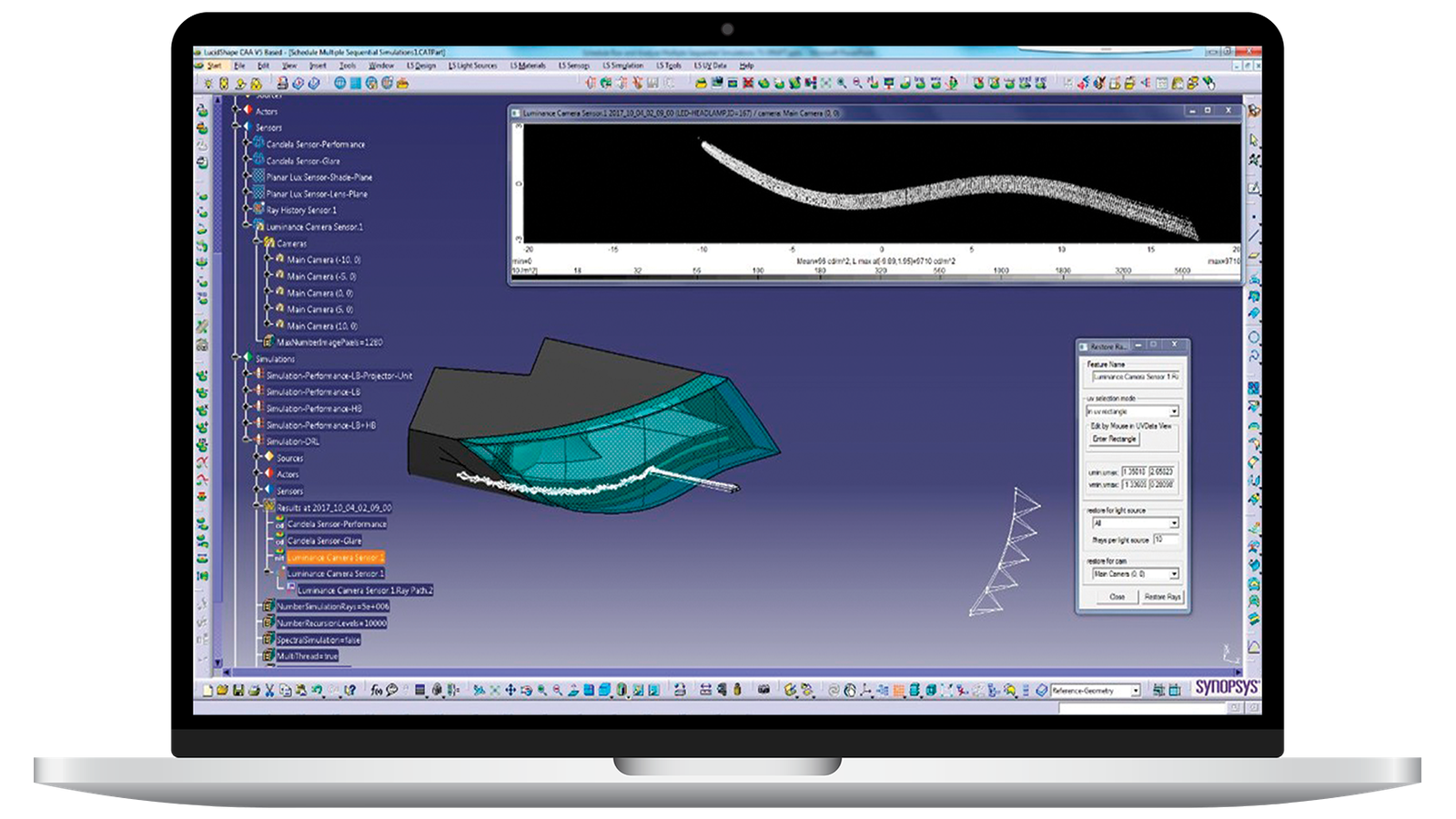Click the red cross icon in top toolbar
The width and height of the screenshot is (1456, 819).
coord(747,84)
